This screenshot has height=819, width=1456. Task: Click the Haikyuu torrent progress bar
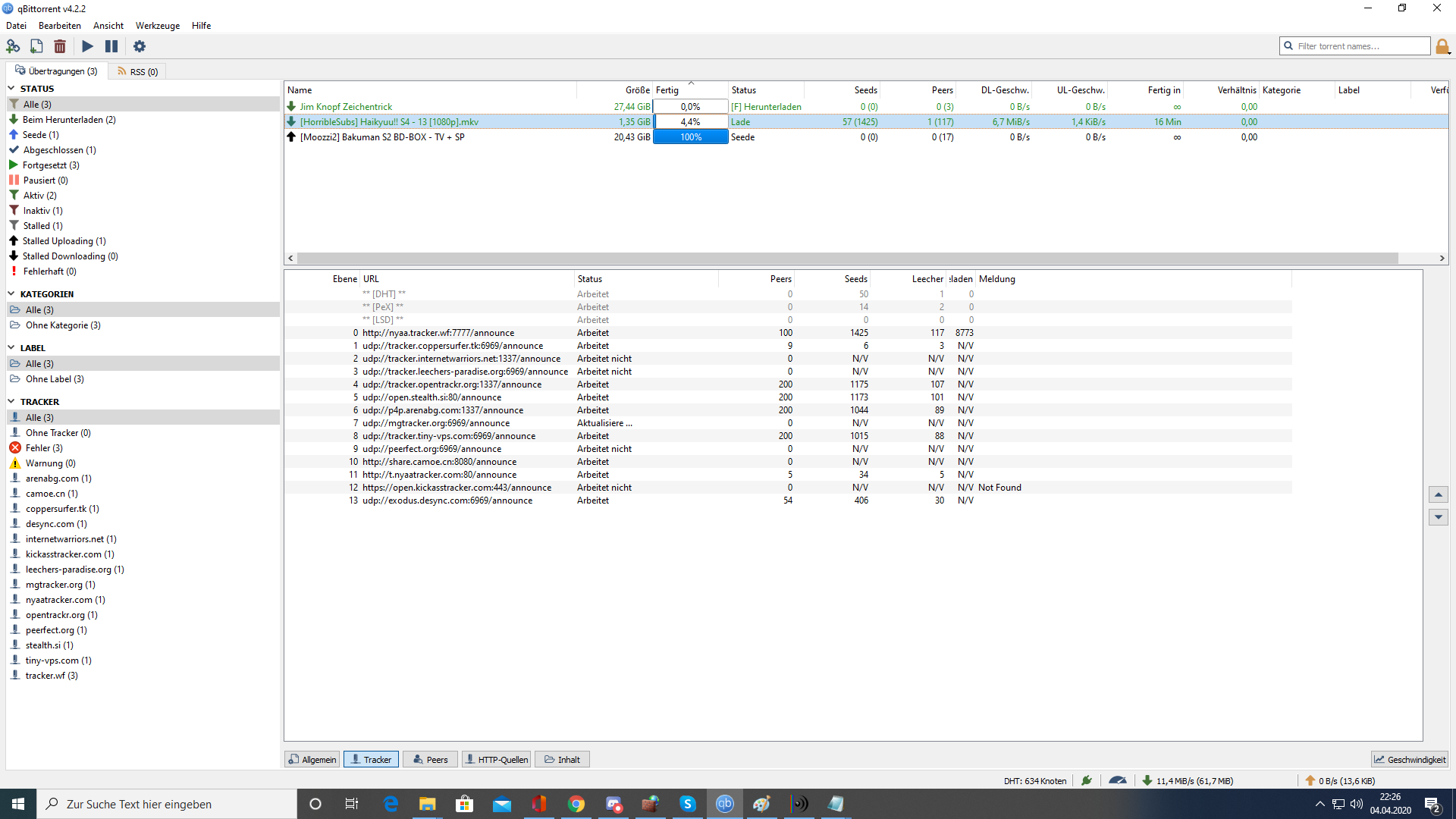pyautogui.click(x=690, y=122)
